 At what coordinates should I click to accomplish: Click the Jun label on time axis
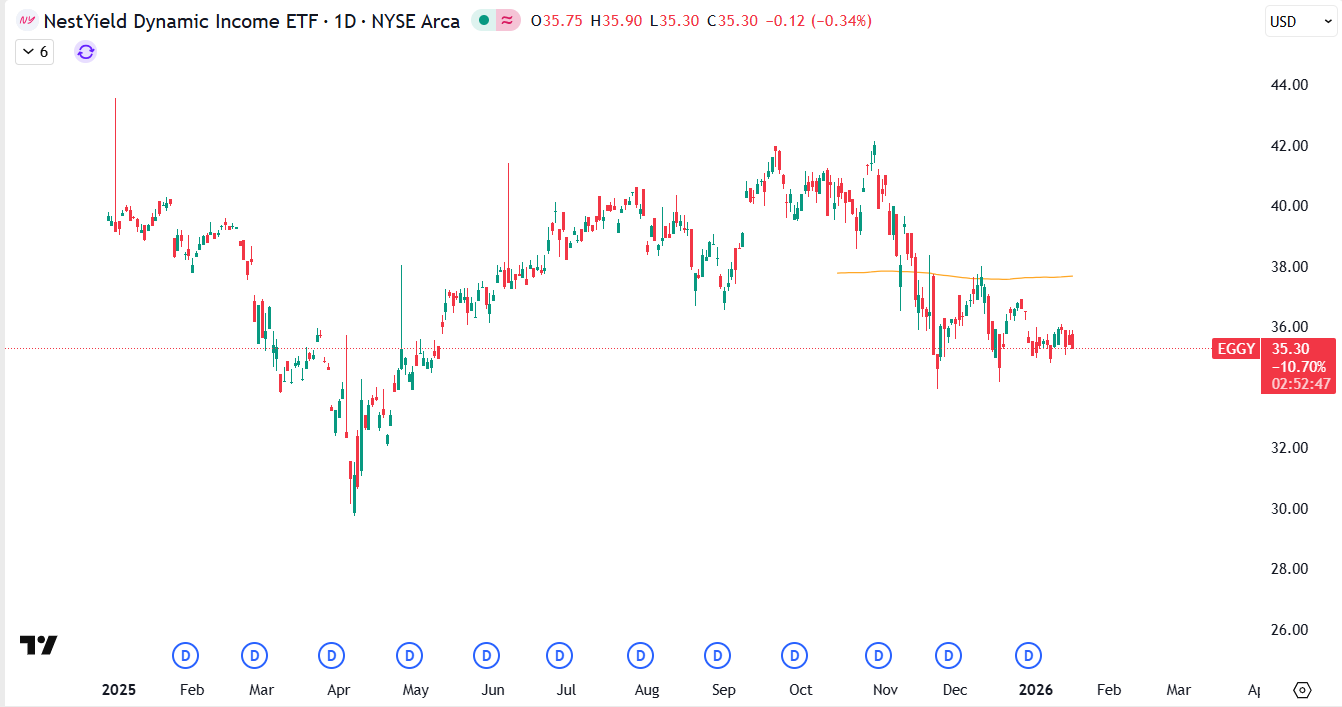point(493,690)
